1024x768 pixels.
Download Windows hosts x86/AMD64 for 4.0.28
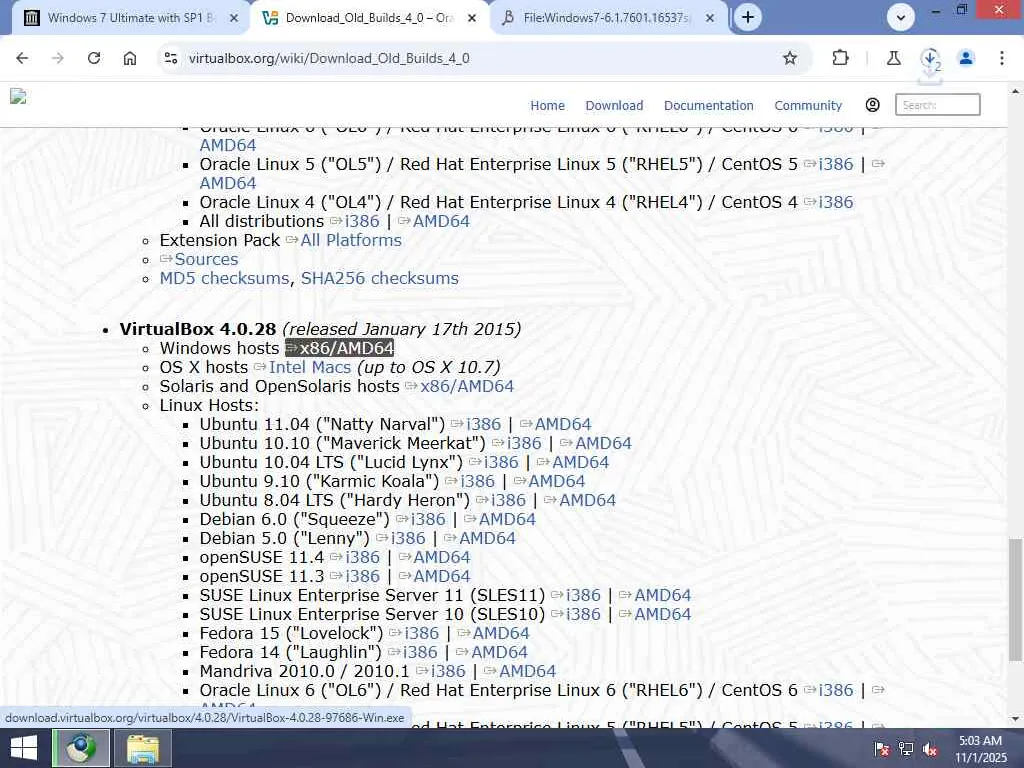pyautogui.click(x=340, y=348)
